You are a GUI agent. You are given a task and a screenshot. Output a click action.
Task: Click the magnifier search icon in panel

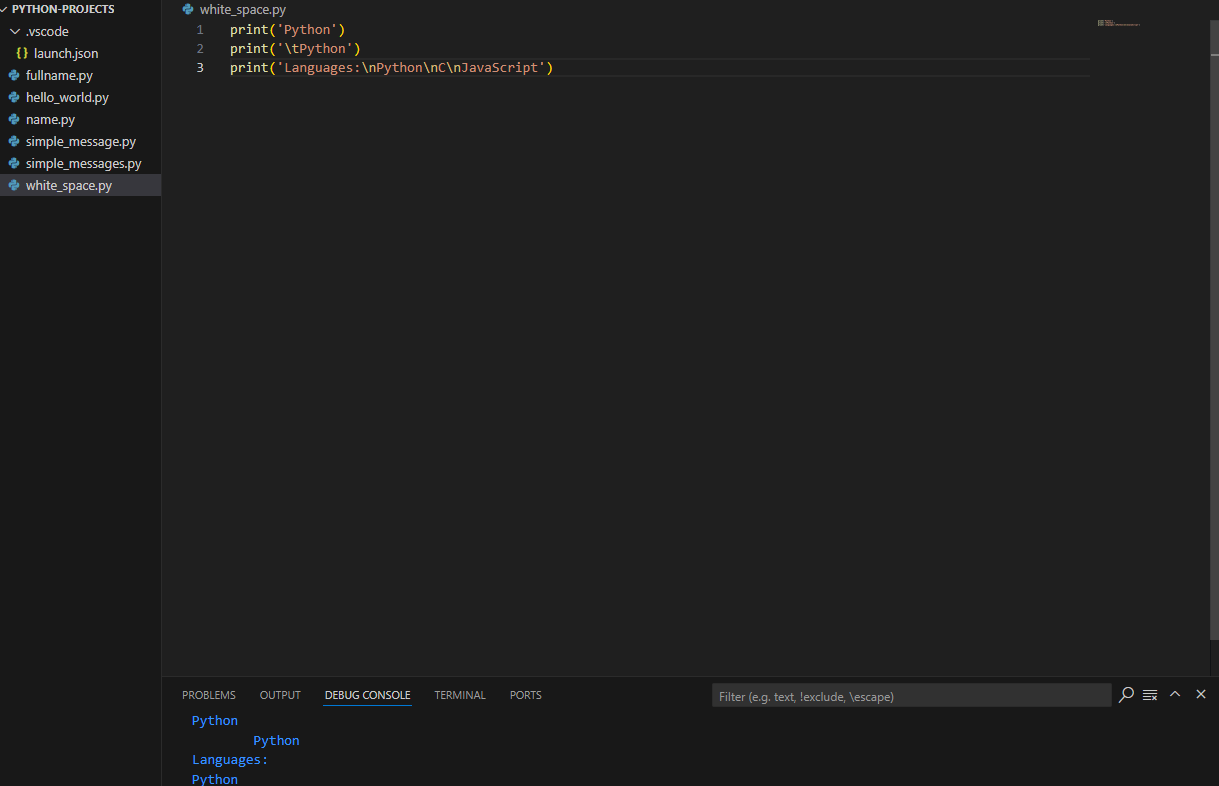coord(1126,694)
